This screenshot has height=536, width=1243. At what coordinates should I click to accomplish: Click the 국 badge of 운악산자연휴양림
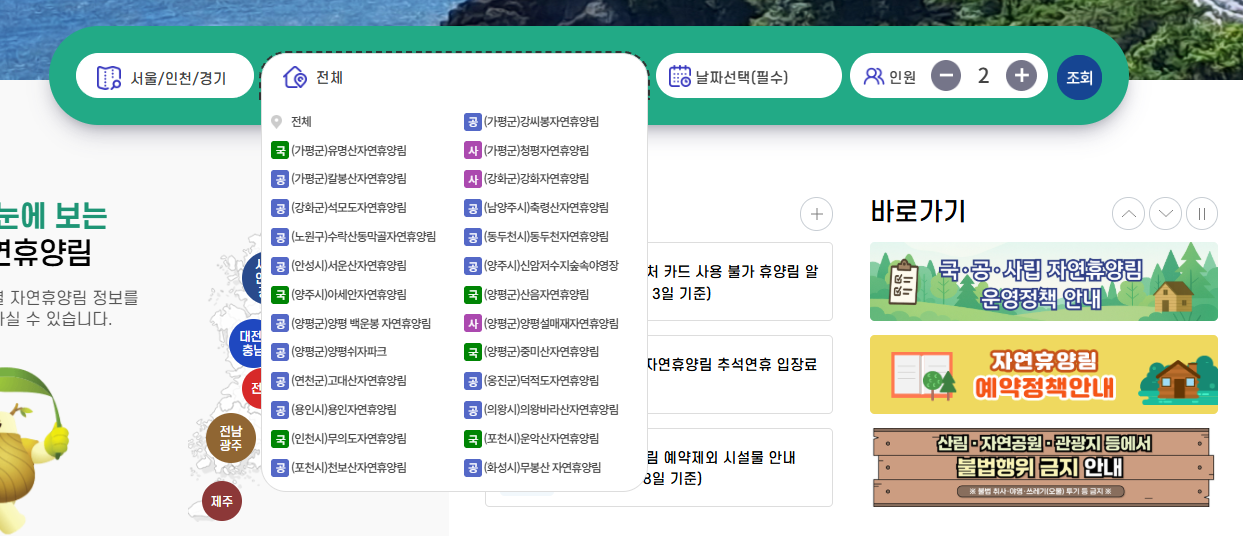(x=473, y=439)
